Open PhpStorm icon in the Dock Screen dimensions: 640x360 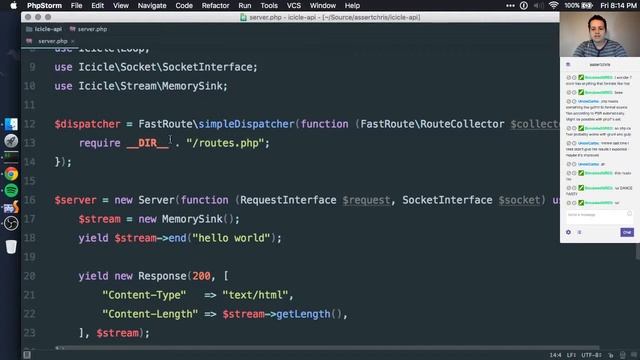(11, 207)
